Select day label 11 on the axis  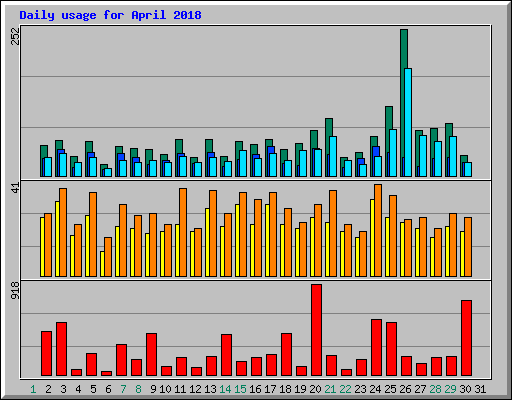click(x=180, y=389)
